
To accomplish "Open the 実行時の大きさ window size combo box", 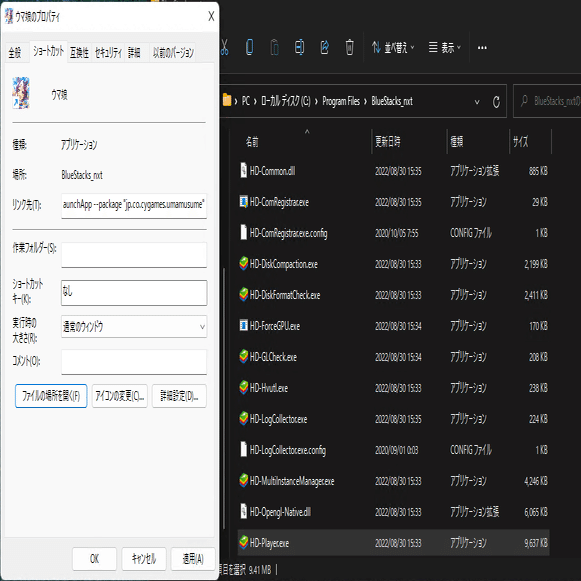I will (x=134, y=326).
